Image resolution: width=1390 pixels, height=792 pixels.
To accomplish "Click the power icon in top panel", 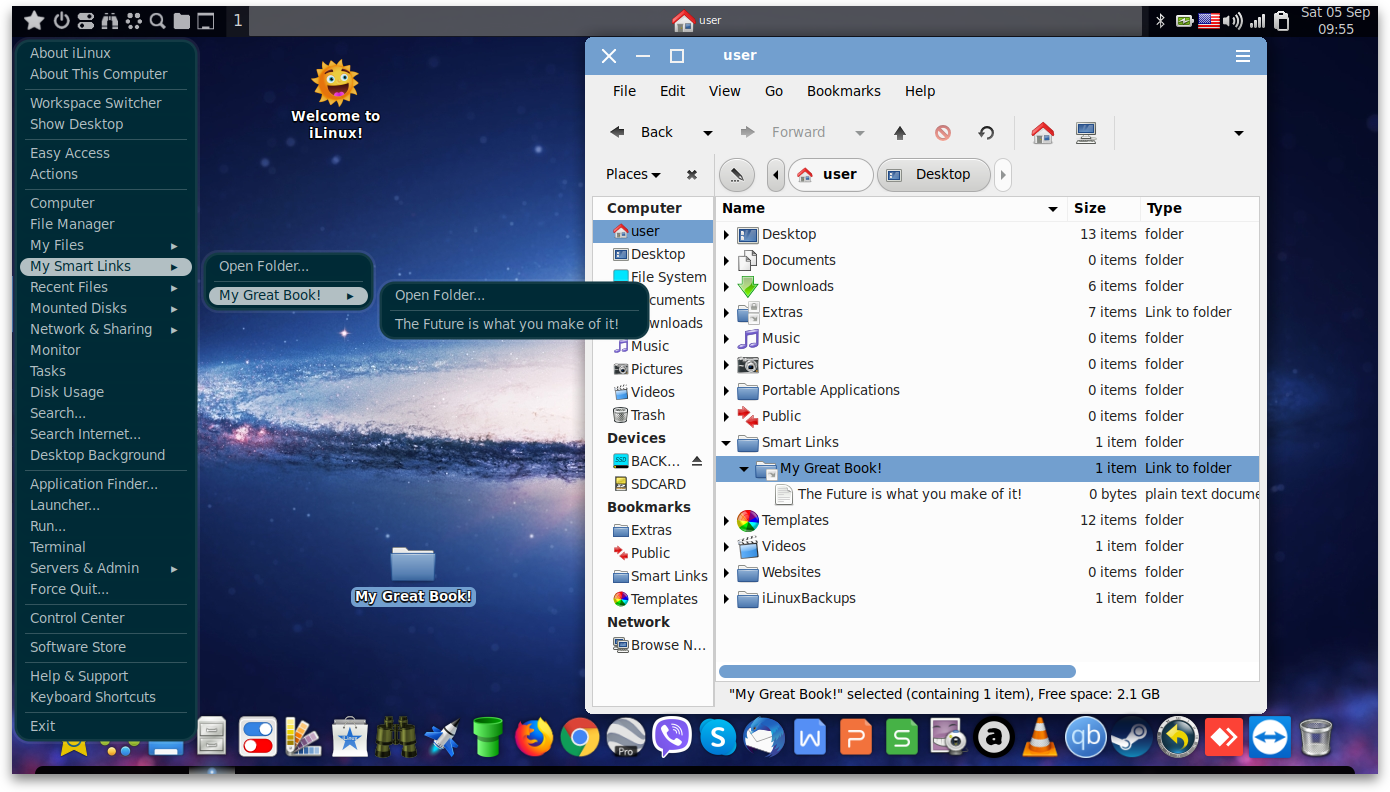I will coord(61,20).
